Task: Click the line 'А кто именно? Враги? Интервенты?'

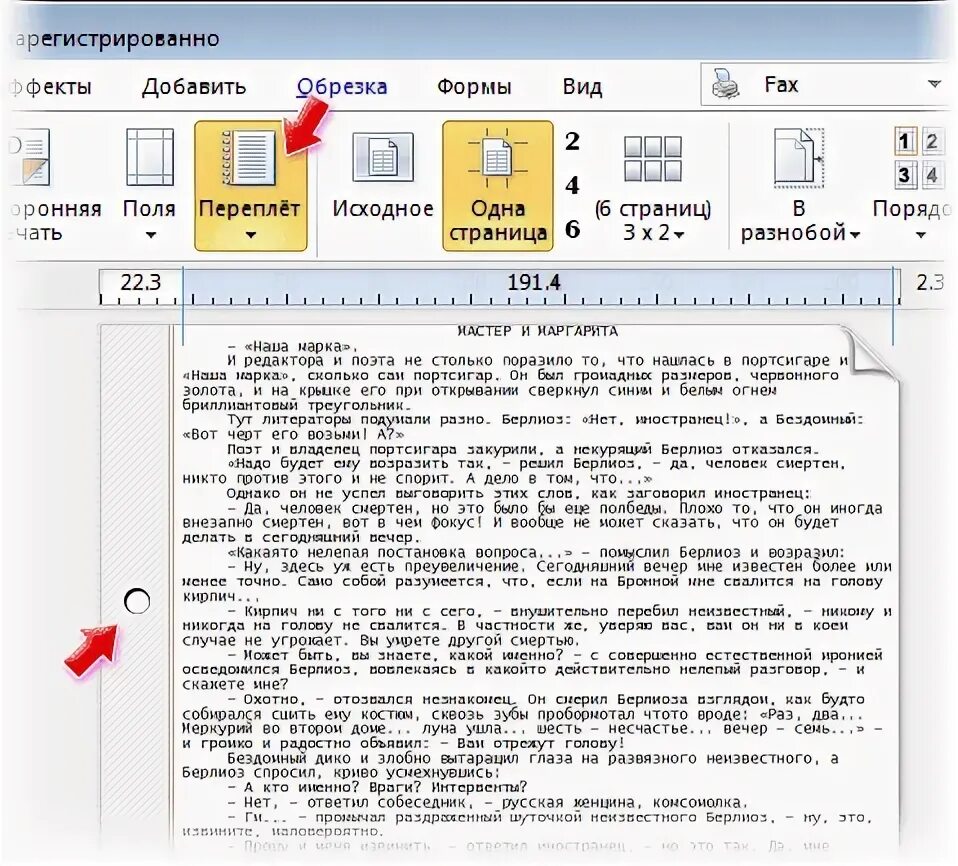Action: point(377,788)
